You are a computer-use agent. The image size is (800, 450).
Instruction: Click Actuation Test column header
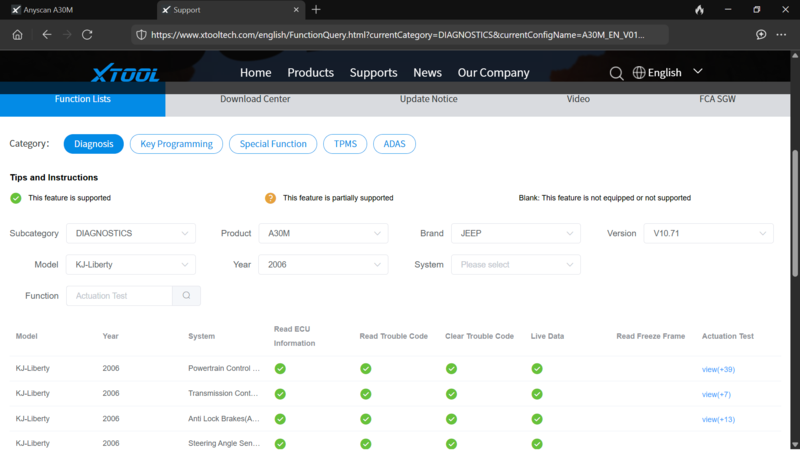pos(728,336)
